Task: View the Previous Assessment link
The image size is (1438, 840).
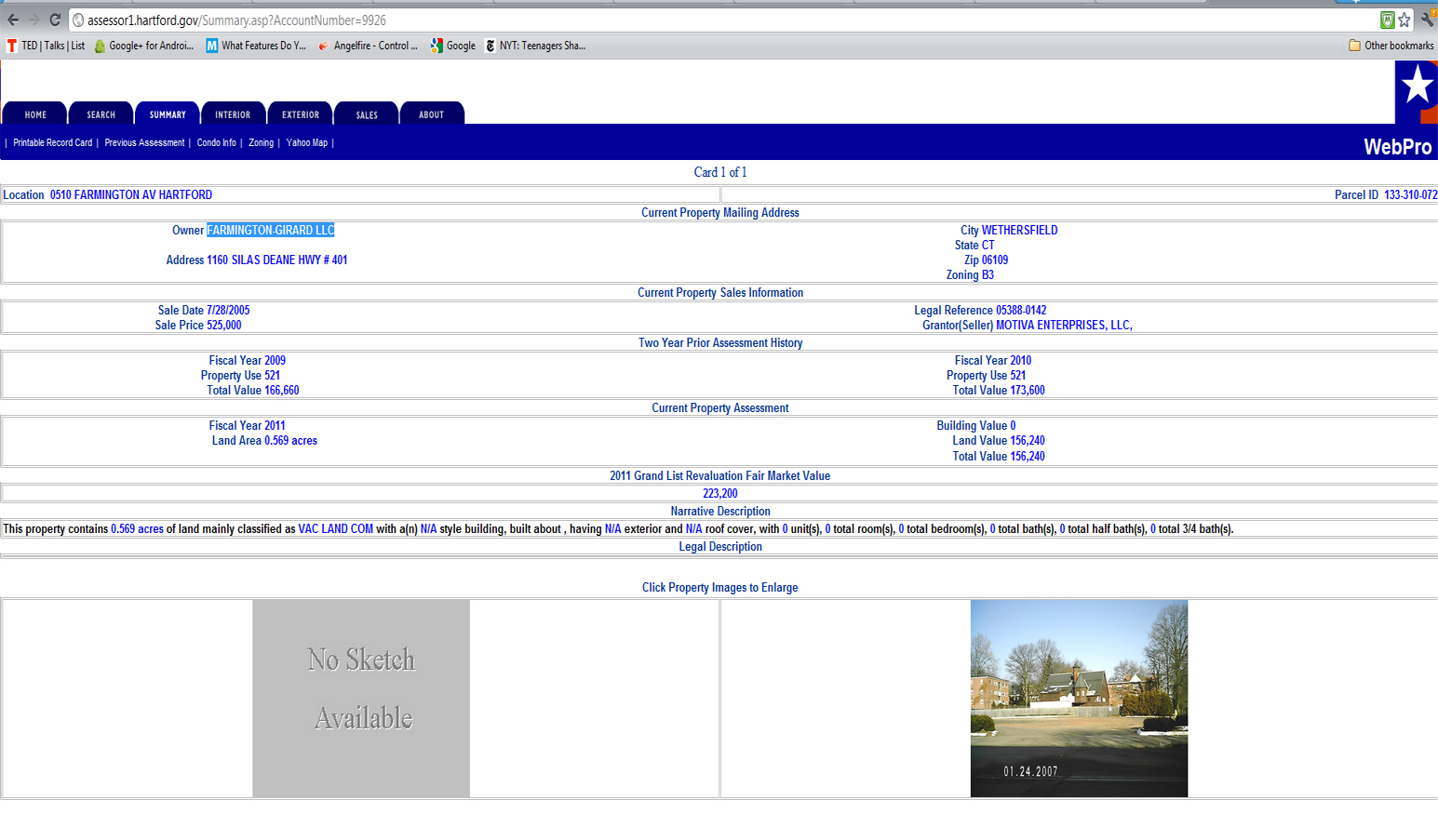Action: (144, 143)
